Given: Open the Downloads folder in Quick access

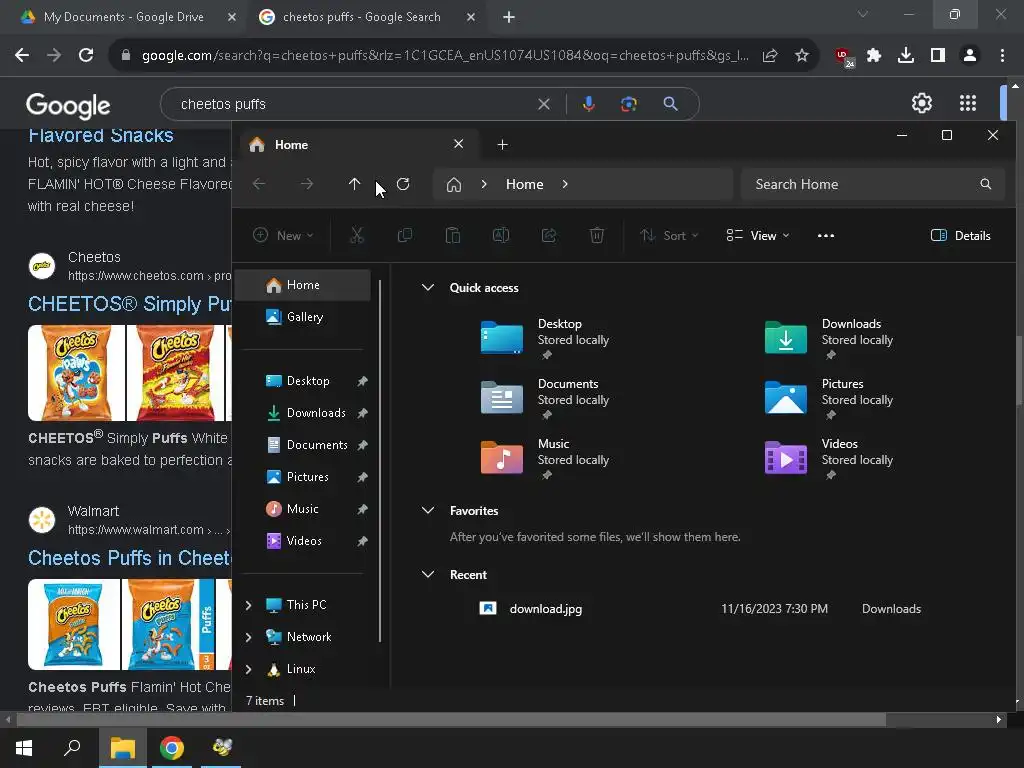Looking at the screenshot, I should (786, 338).
